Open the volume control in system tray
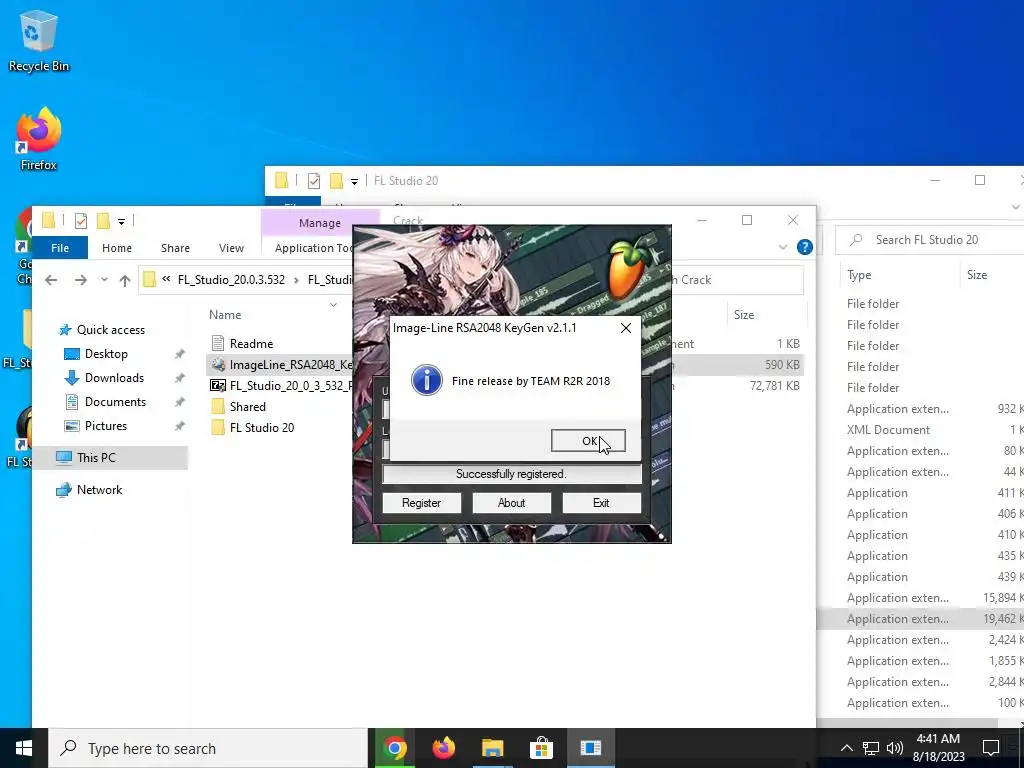Viewport: 1024px width, 768px height. point(895,748)
